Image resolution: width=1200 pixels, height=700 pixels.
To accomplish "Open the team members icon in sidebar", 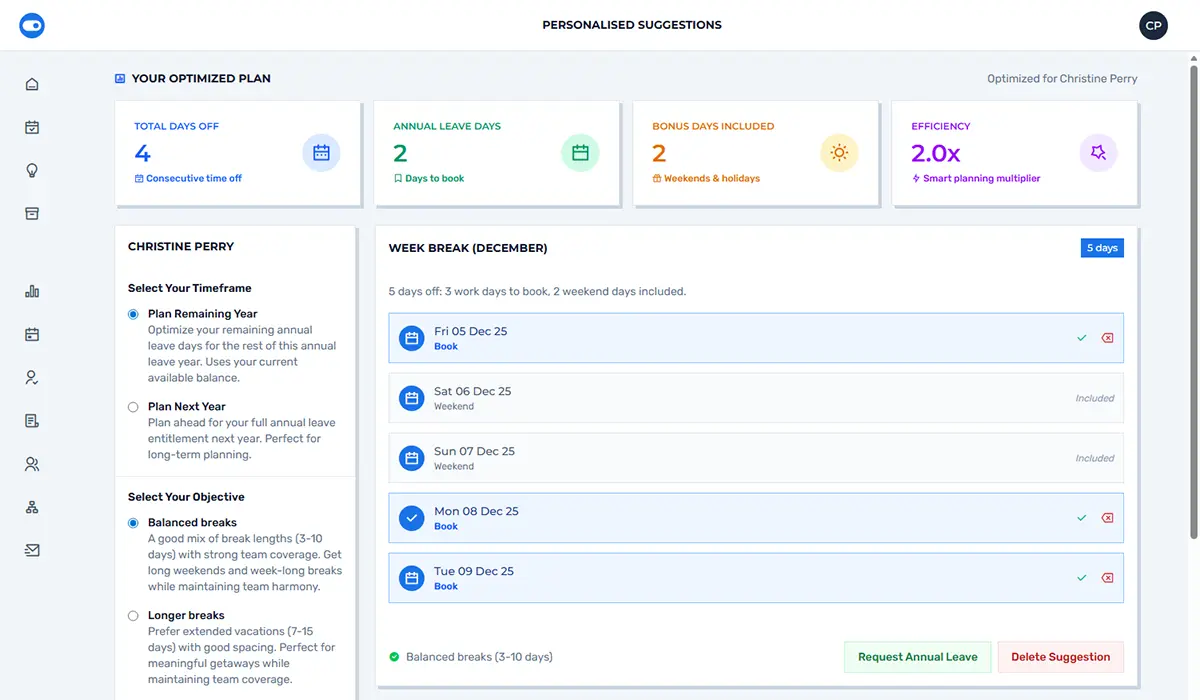I will pyautogui.click(x=31, y=464).
